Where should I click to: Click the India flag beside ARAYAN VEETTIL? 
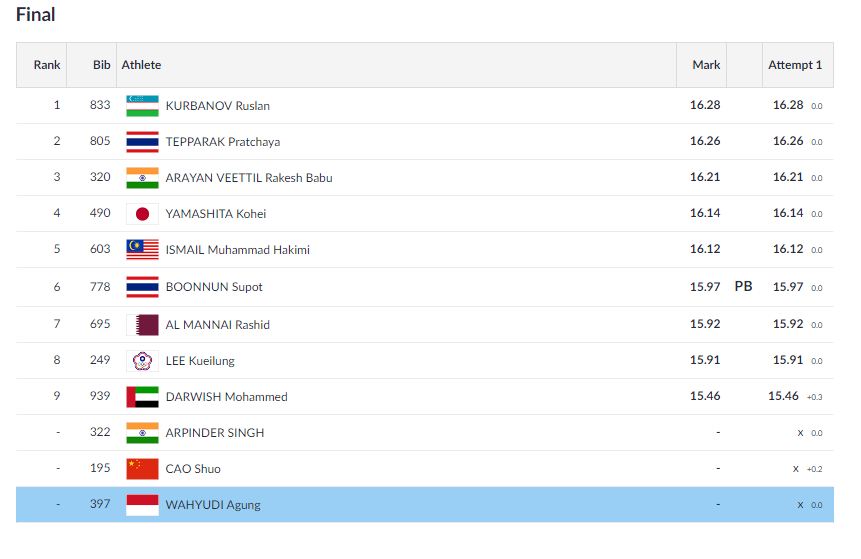point(142,178)
